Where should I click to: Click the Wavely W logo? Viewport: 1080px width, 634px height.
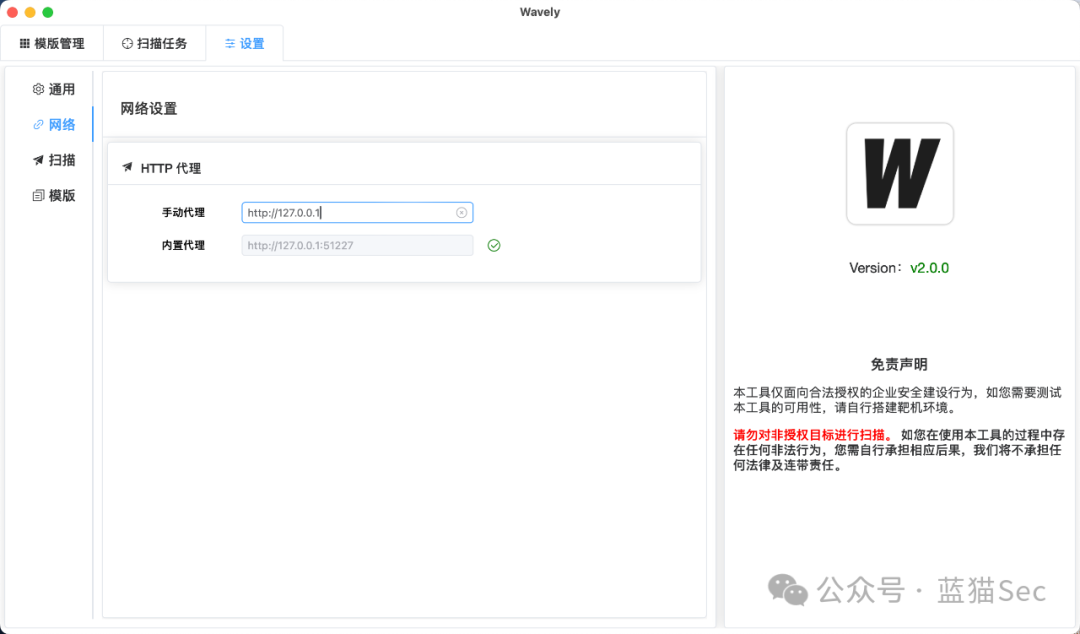coord(900,174)
